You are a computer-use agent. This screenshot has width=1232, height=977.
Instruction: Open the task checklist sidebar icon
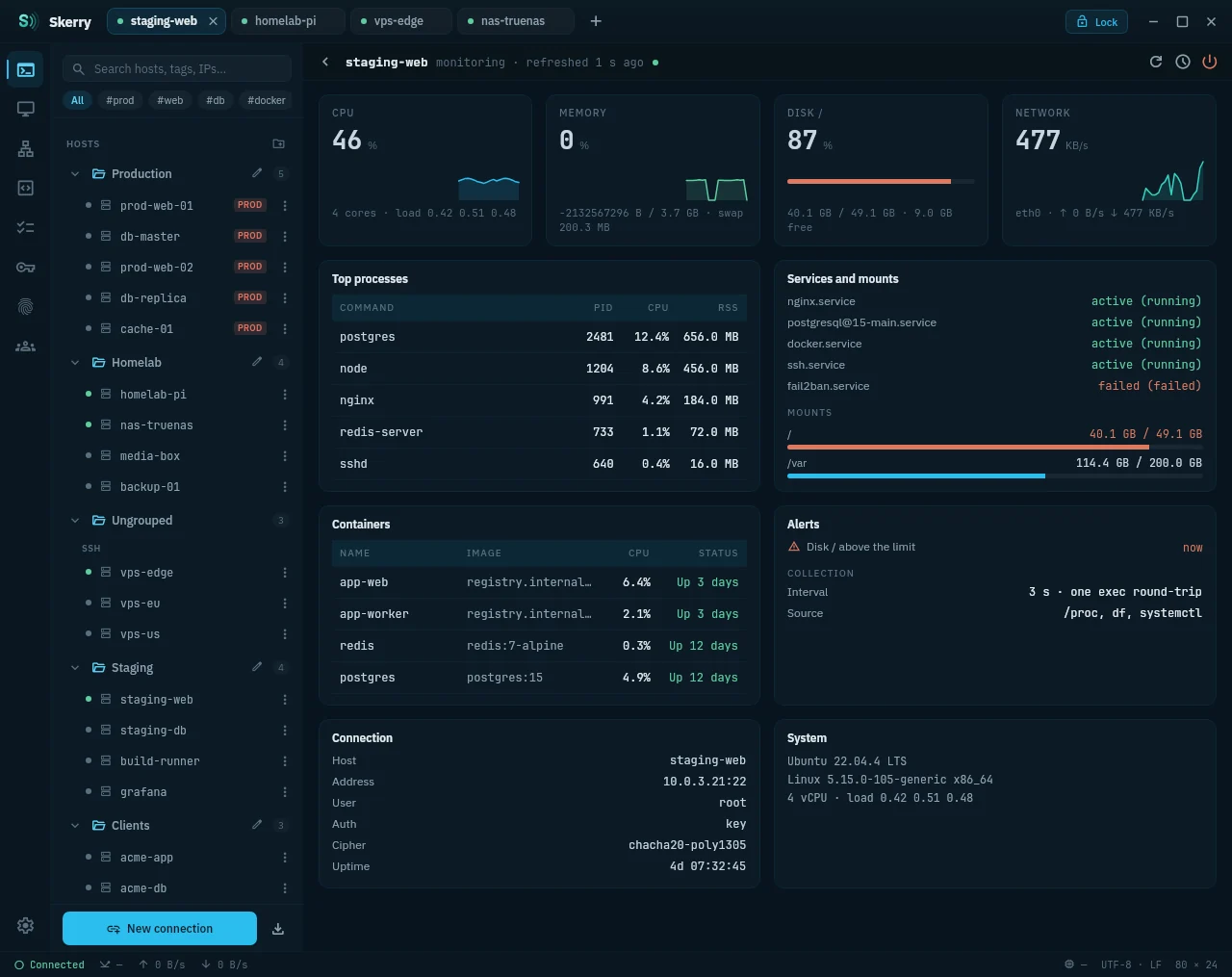(26, 227)
